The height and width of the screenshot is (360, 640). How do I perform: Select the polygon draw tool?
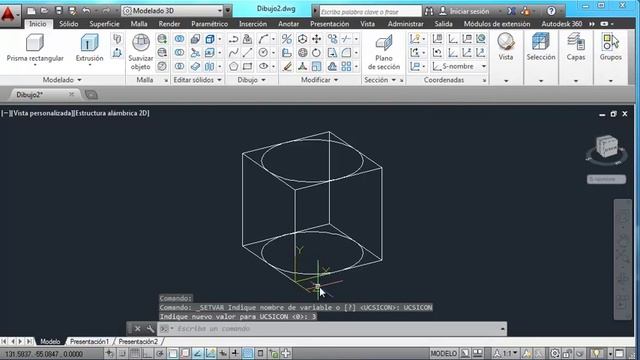click(233, 66)
